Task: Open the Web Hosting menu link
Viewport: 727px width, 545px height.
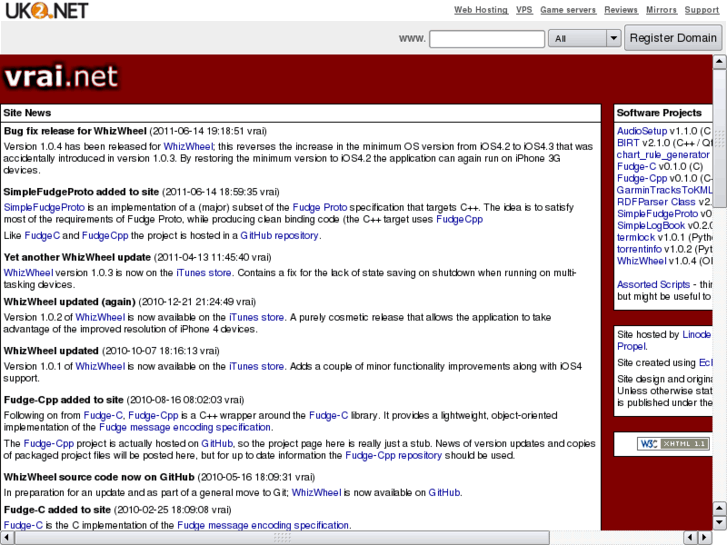Action: (x=481, y=10)
